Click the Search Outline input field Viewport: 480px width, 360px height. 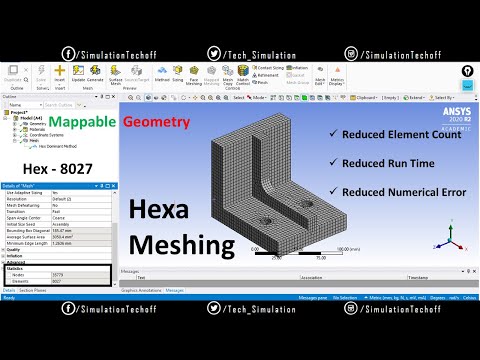(x=60, y=105)
